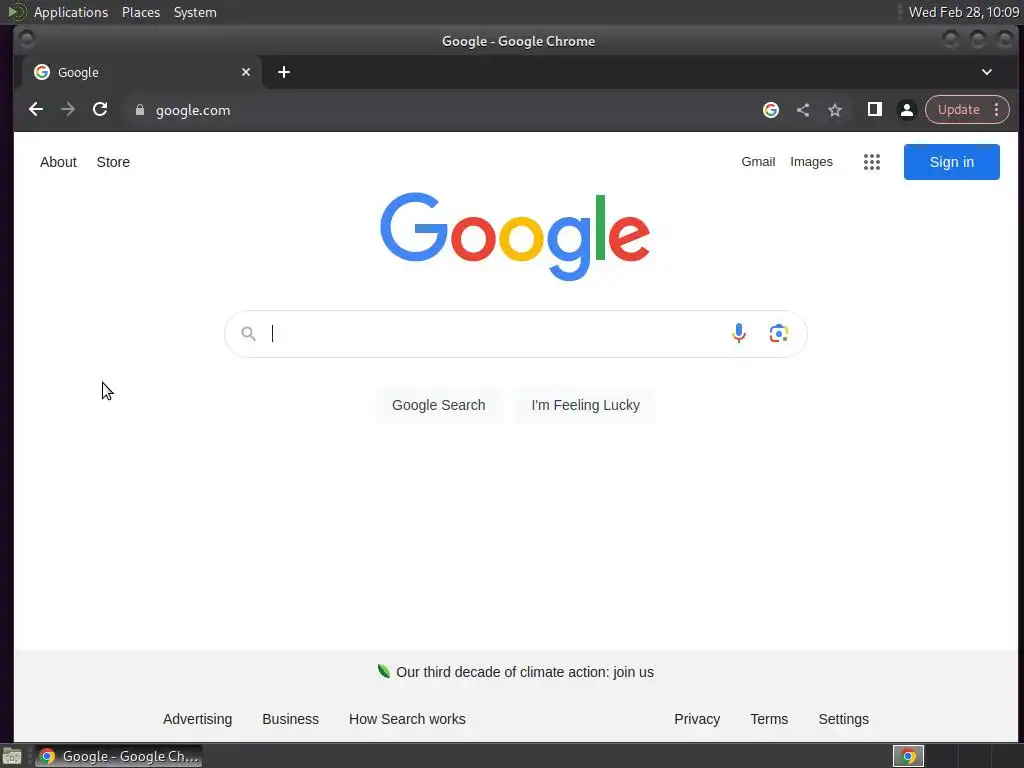
Task: Open Chrome's three-dot menu
Action: pyautogui.click(x=996, y=110)
